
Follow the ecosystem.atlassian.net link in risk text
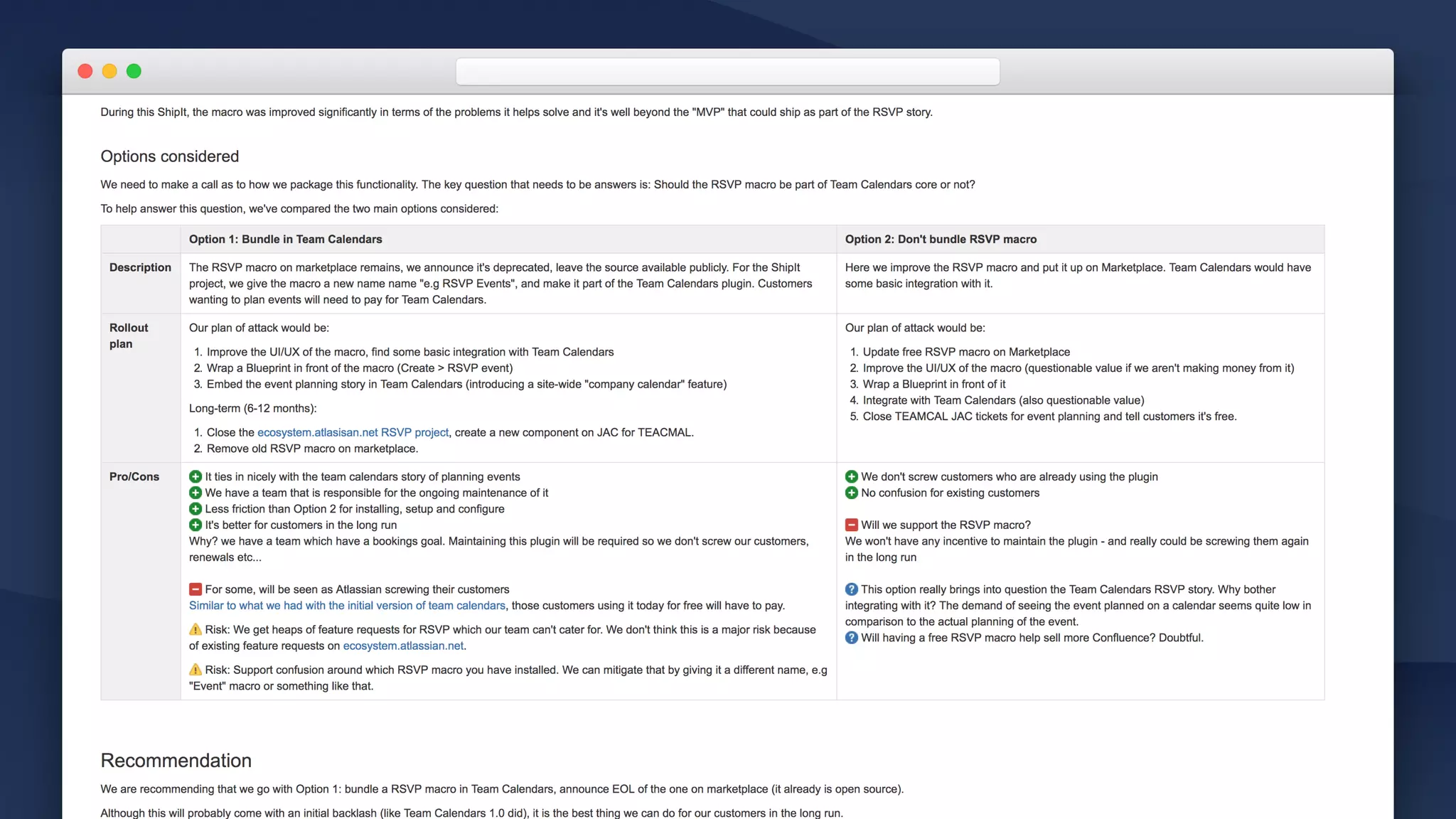coord(403,646)
